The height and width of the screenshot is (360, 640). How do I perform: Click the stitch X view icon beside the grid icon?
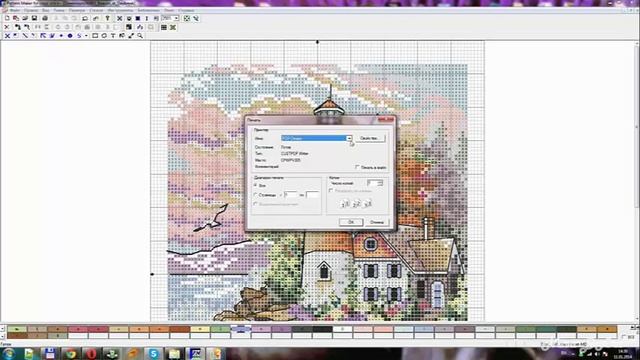coord(173,27)
